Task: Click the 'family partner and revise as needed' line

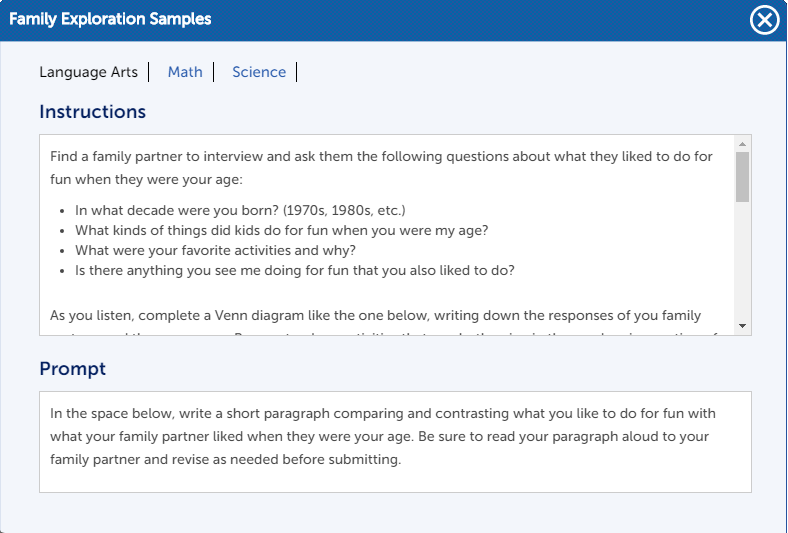Action: (x=225, y=459)
